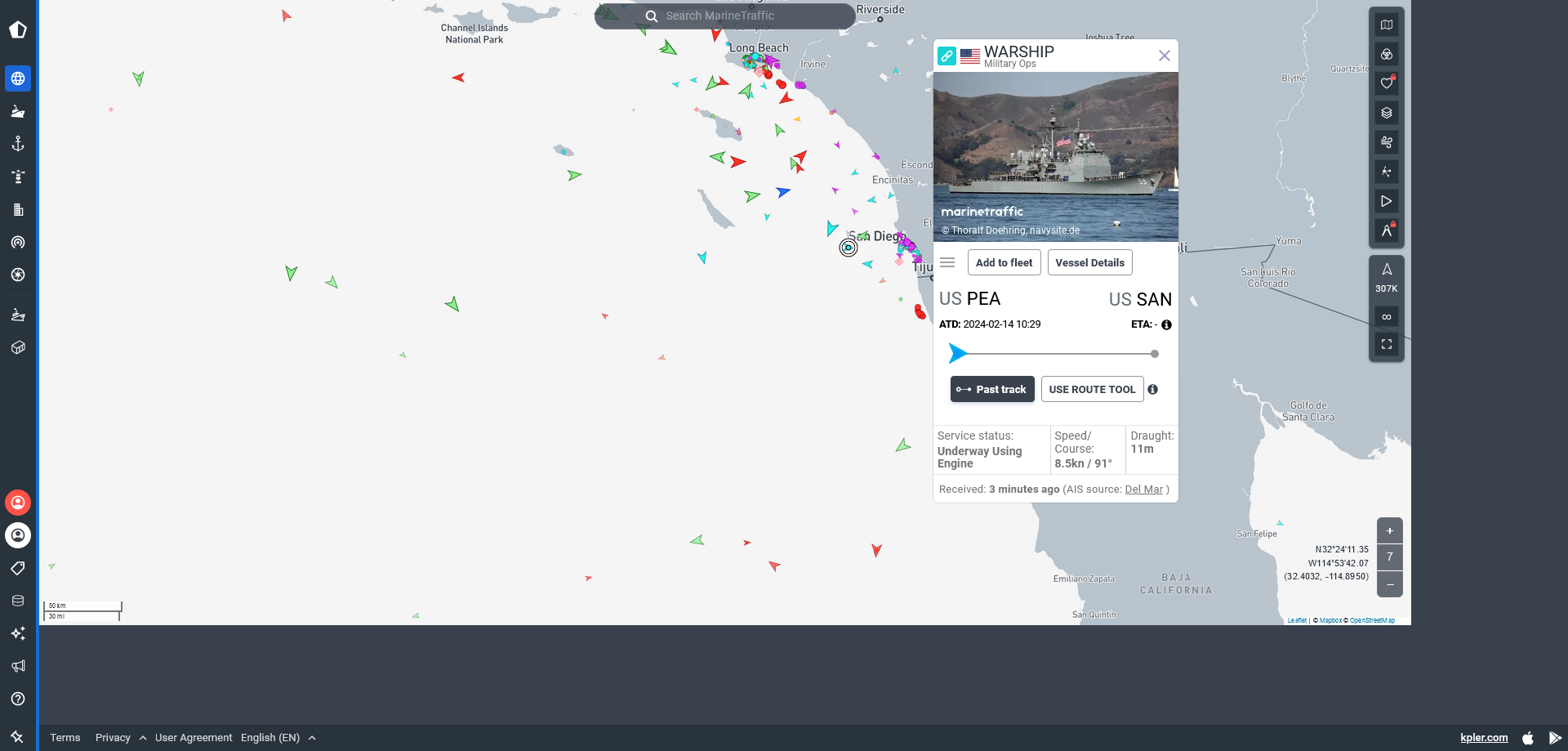Open the Vessels ship icon in sidebar
The width and height of the screenshot is (1568, 751).
[18, 111]
